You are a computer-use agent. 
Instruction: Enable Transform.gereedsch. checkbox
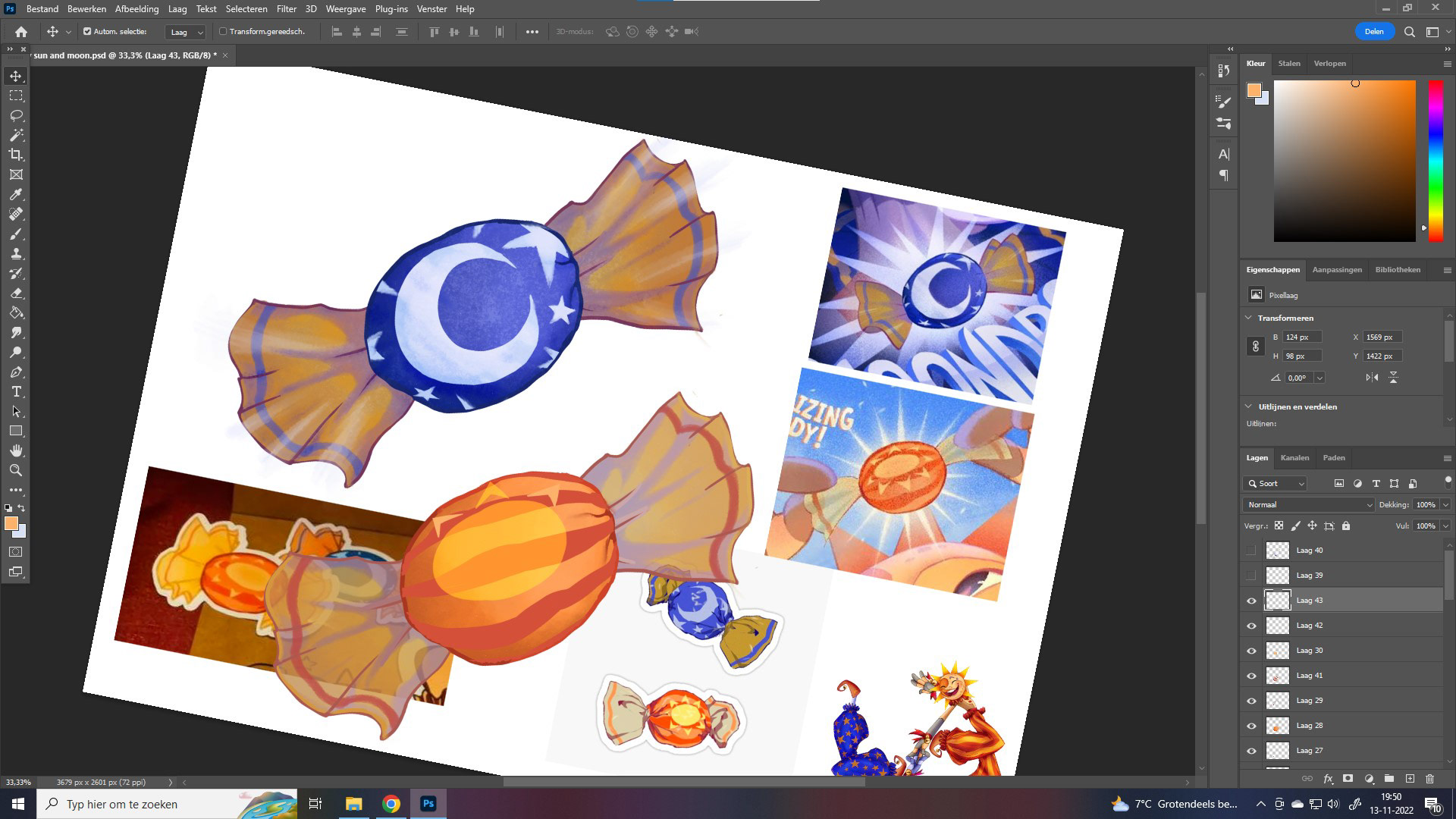[x=223, y=32]
